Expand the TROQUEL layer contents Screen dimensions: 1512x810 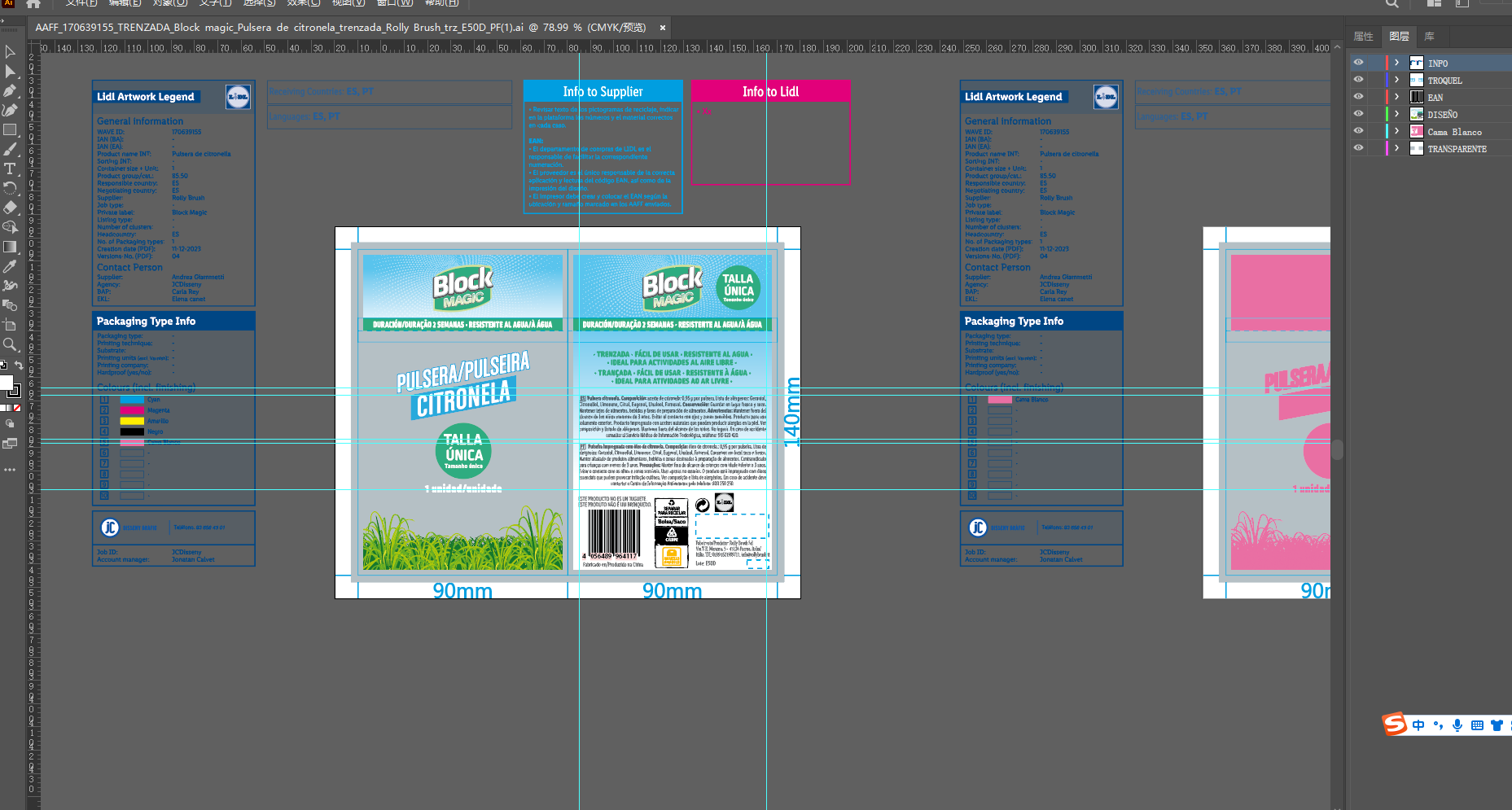pos(1397,80)
